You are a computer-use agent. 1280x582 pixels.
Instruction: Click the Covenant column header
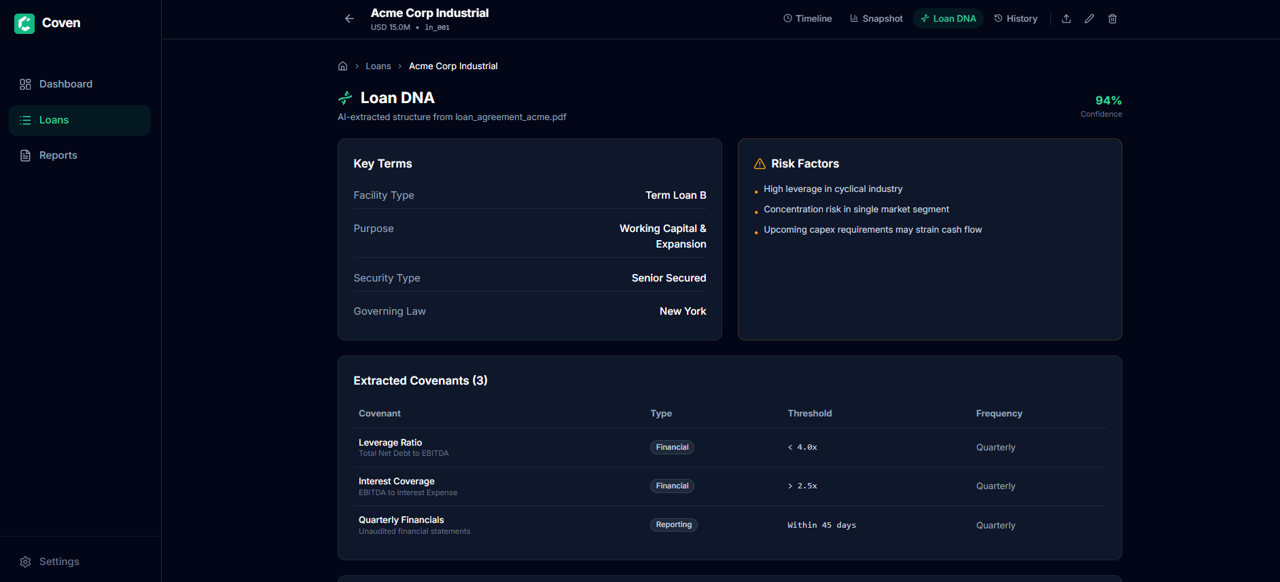click(380, 413)
